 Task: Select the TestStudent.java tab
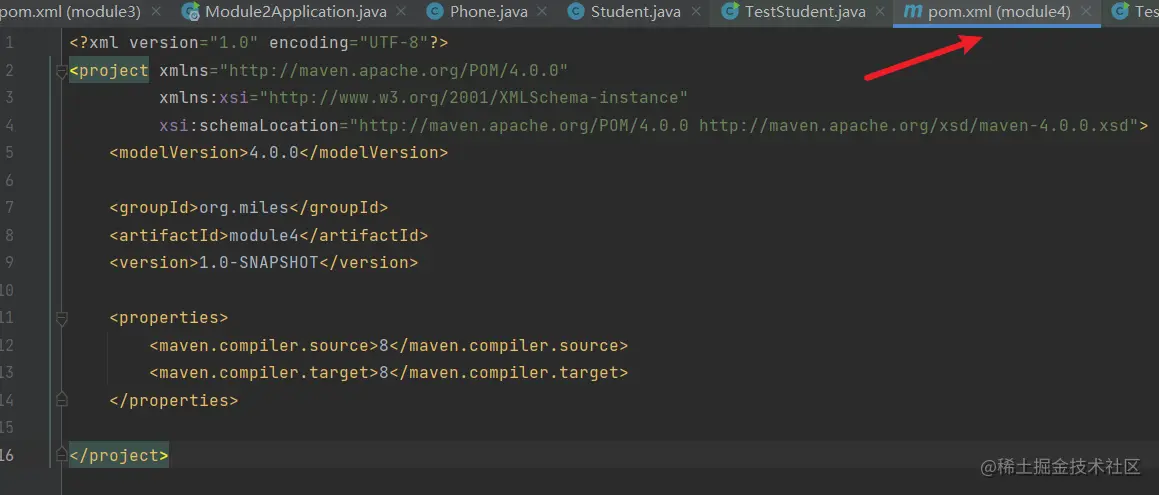(x=805, y=12)
